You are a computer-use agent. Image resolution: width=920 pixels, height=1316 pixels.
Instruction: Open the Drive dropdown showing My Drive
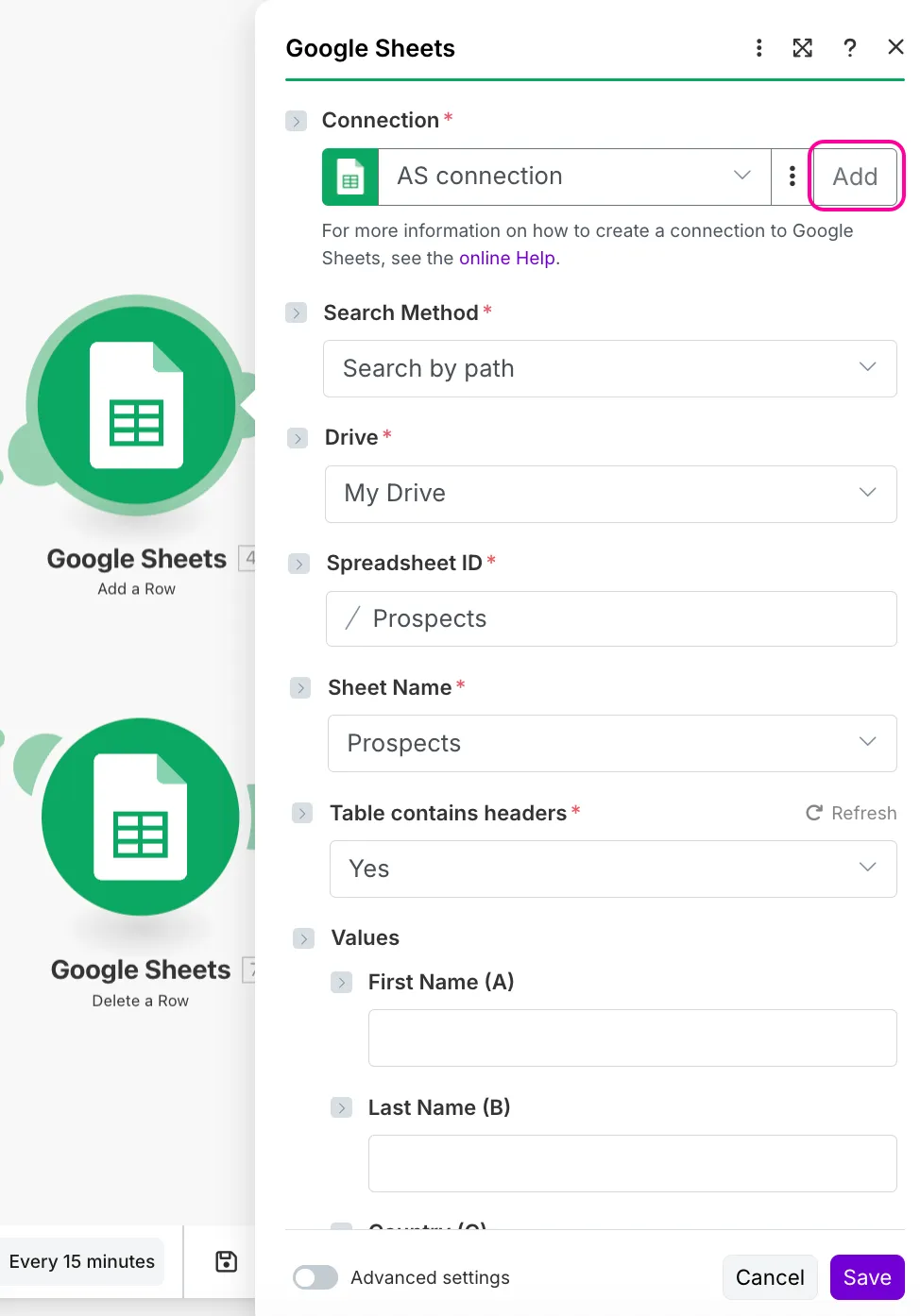pyautogui.click(x=611, y=494)
